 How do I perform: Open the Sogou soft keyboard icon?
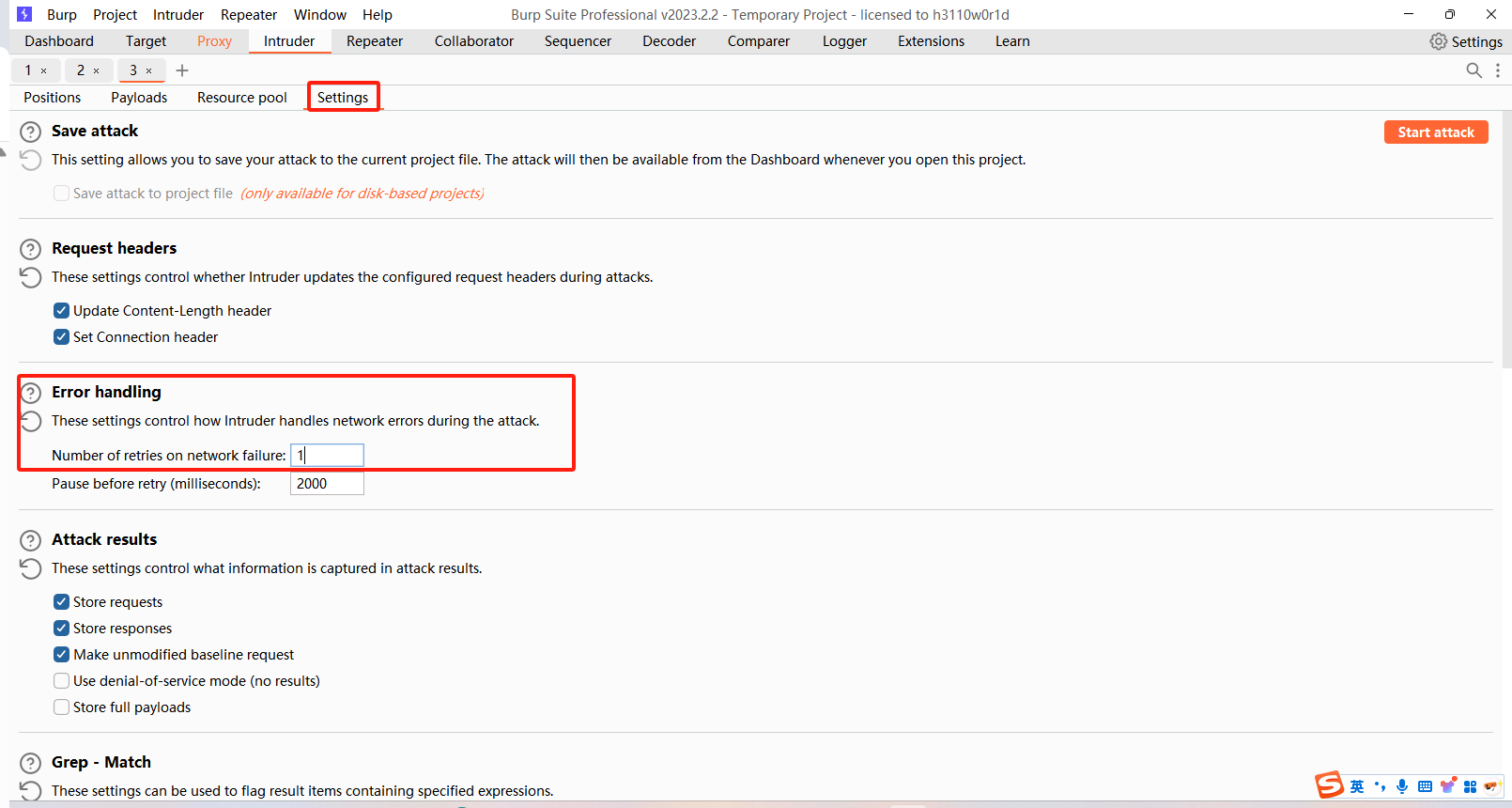[x=1425, y=786]
